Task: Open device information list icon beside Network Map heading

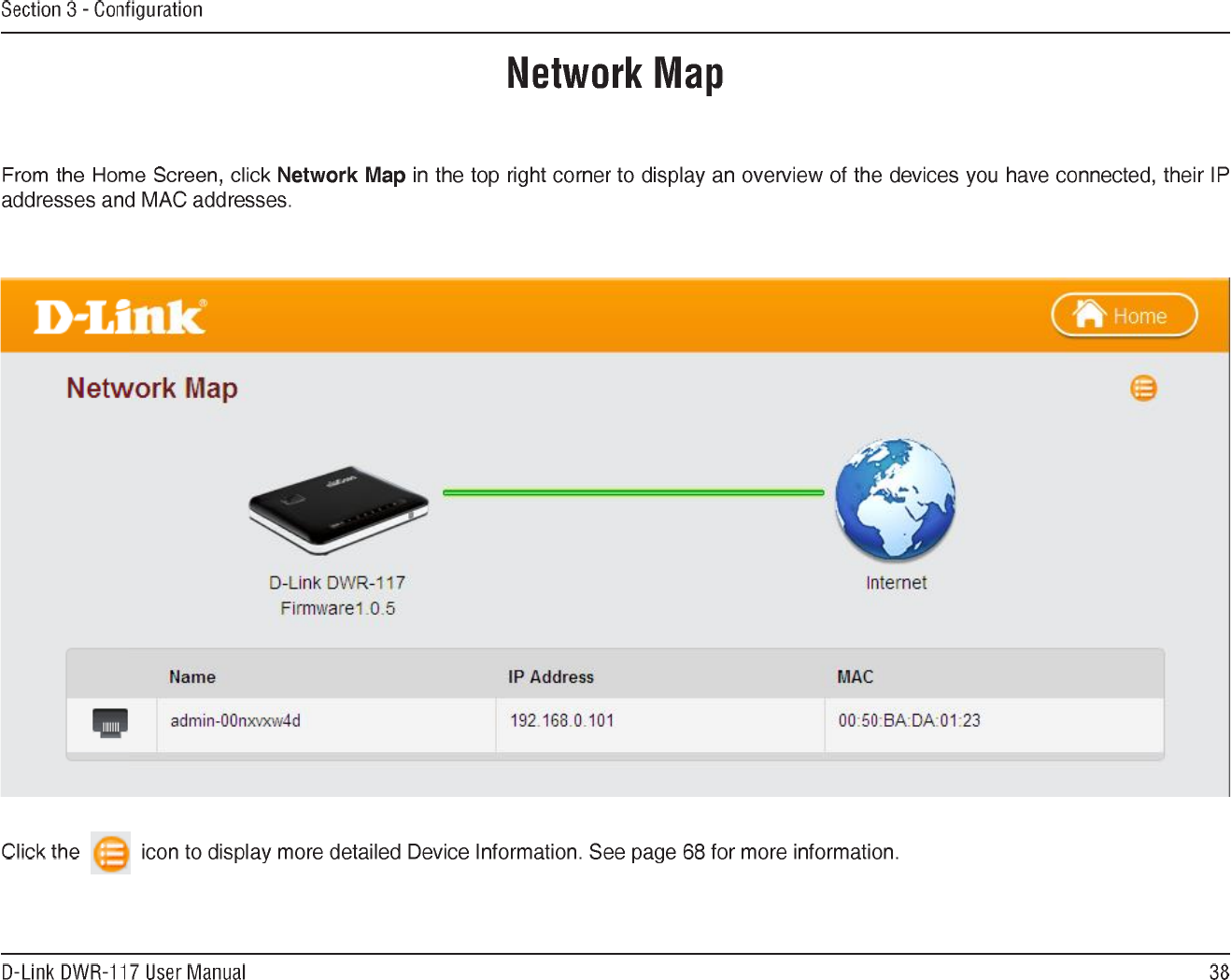Action: 1143,388
